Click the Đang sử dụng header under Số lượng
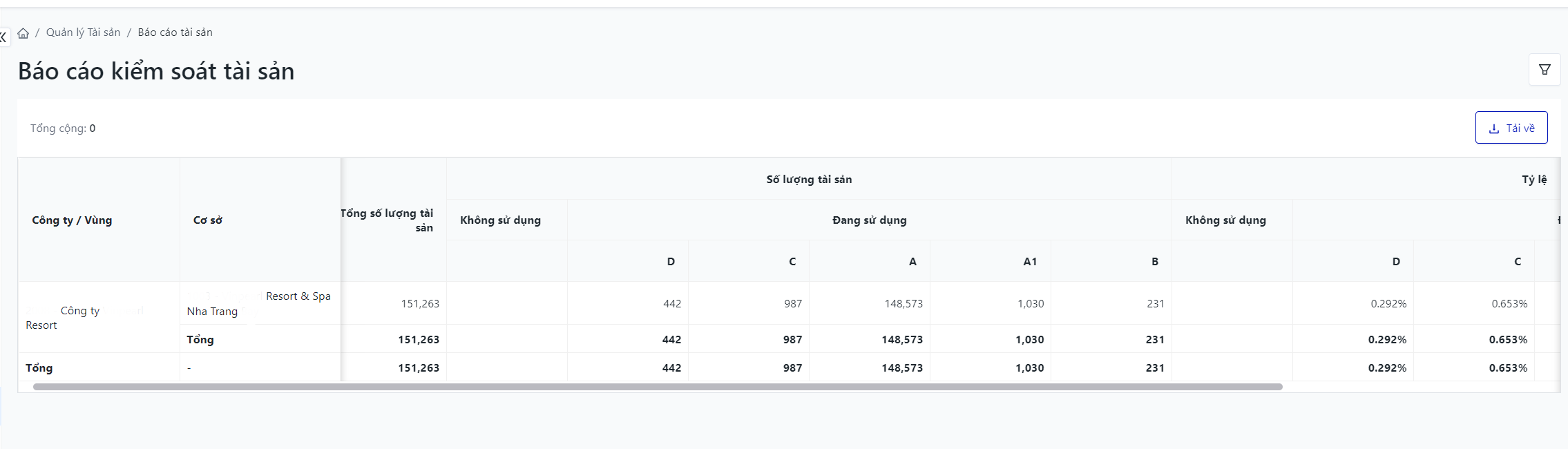This screenshot has height=449, width=1568. coord(869,220)
